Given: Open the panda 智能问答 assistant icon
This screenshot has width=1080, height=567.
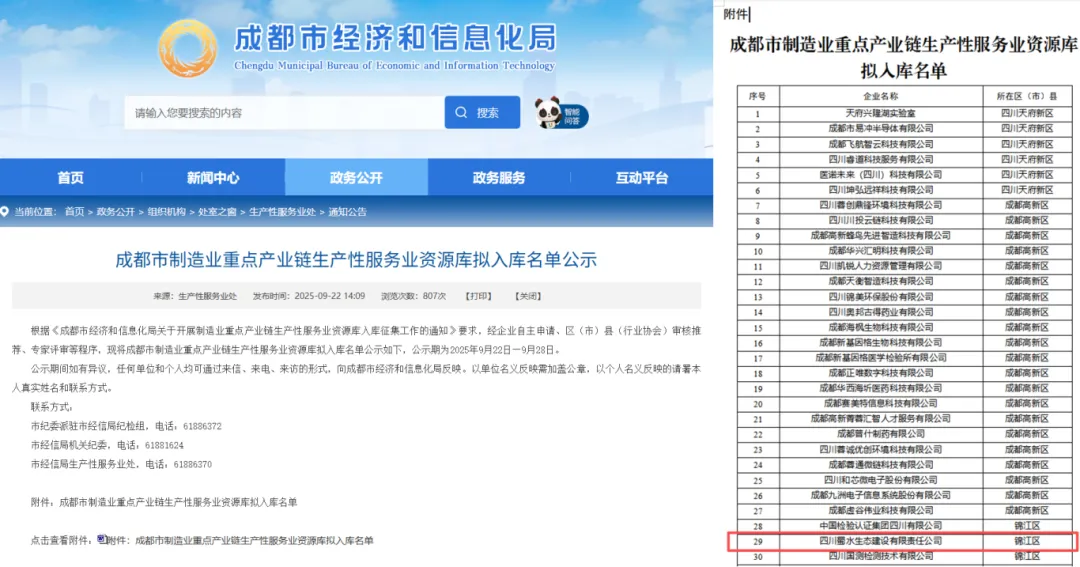Looking at the screenshot, I should click(x=548, y=112).
